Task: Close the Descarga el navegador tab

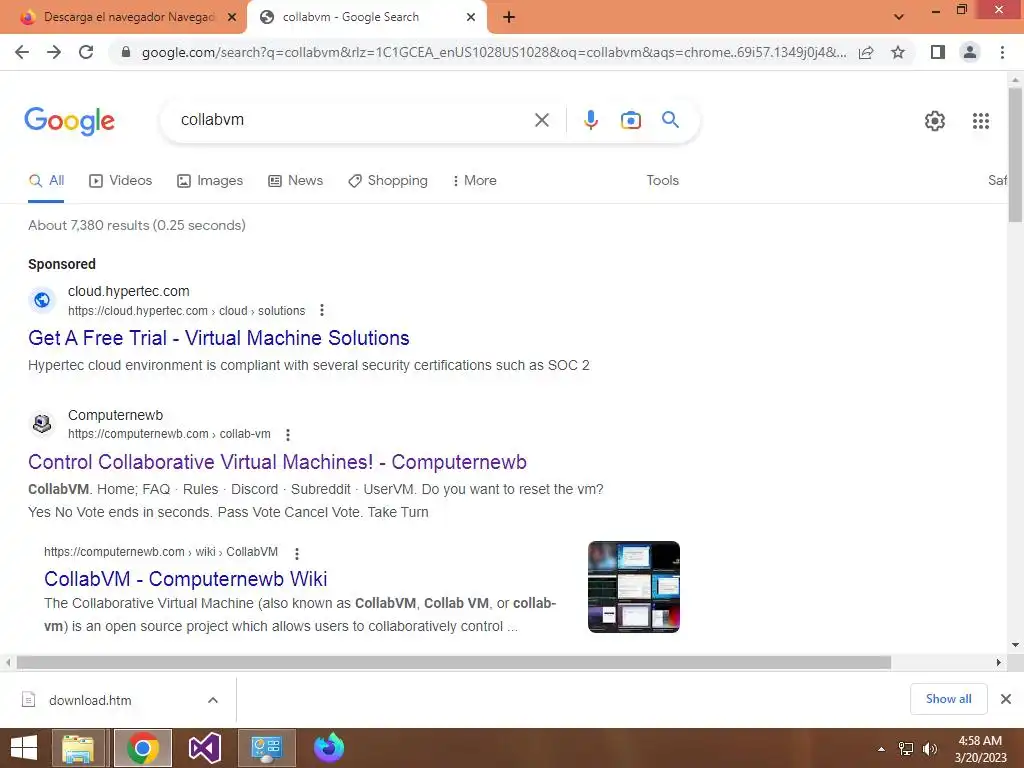Action: click(x=231, y=17)
